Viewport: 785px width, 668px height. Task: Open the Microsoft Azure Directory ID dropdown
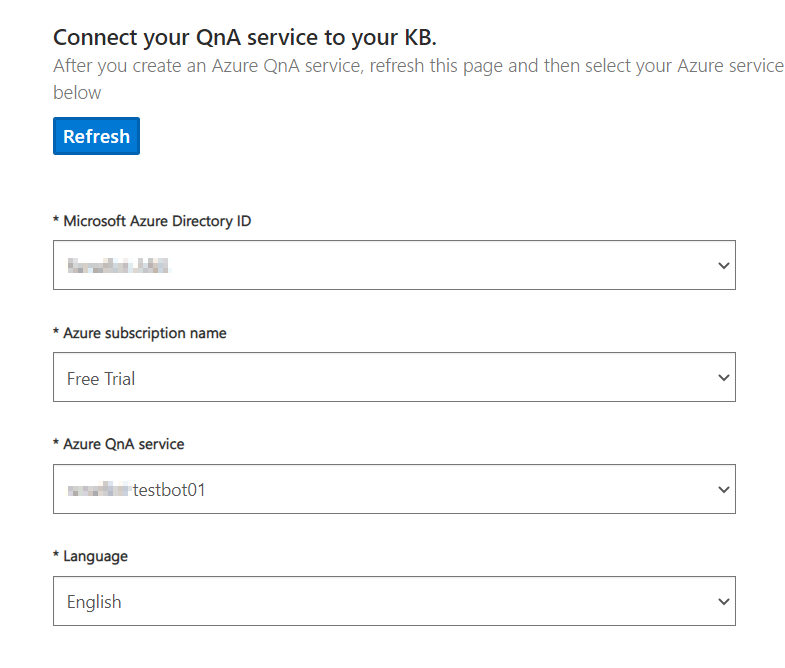394,265
